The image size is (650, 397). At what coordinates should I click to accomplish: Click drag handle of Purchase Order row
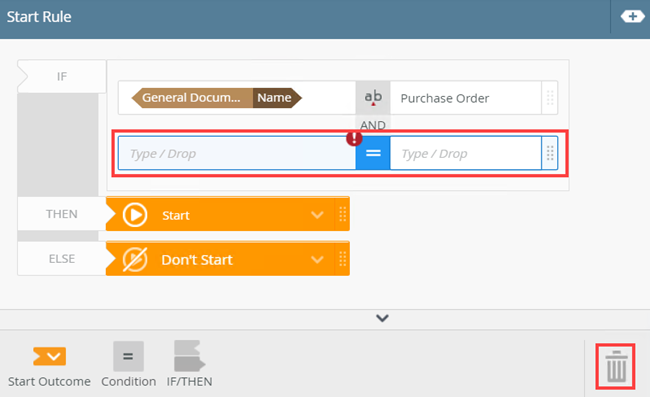pyautogui.click(x=550, y=98)
